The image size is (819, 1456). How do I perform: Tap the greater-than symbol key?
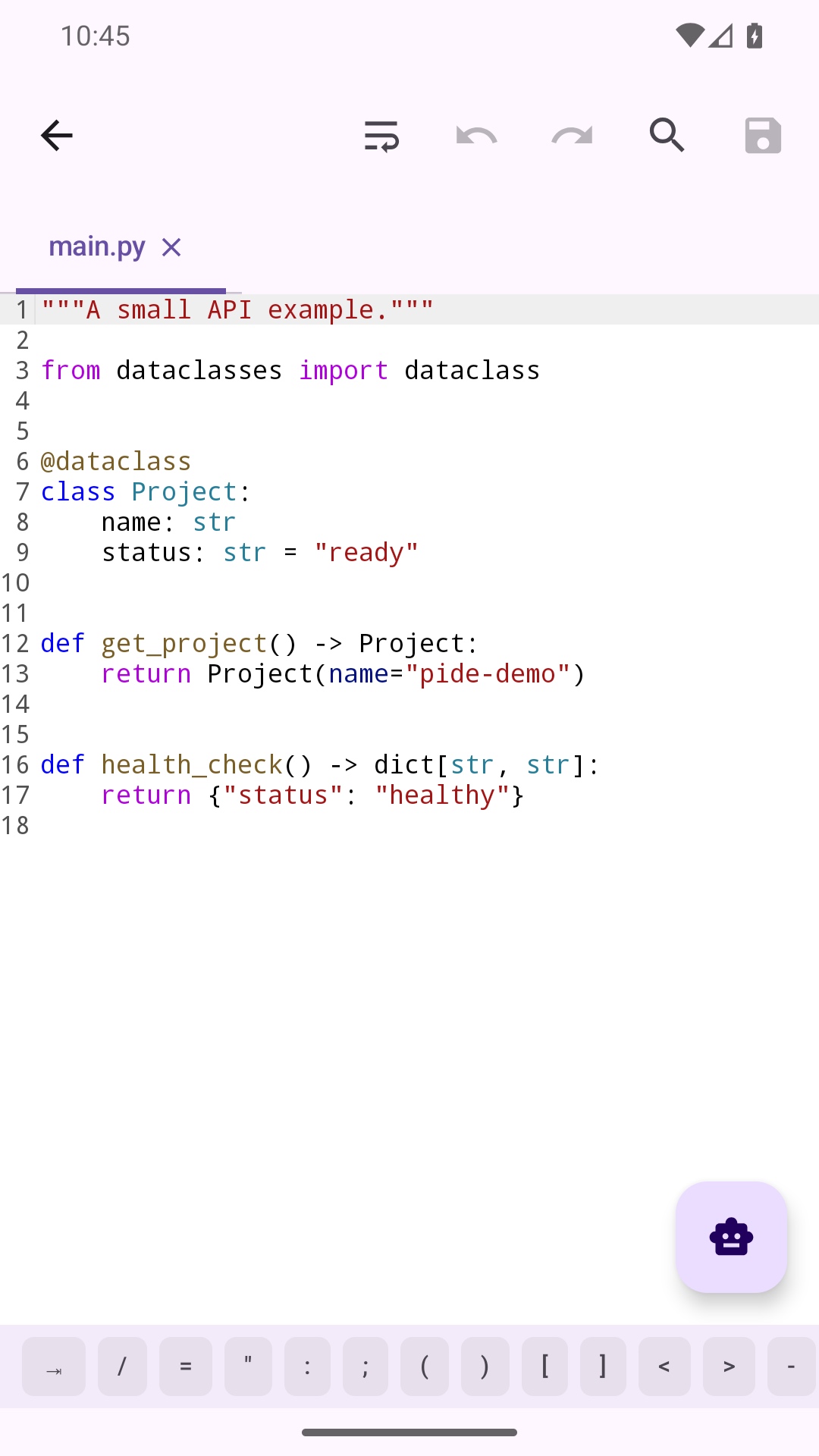[x=729, y=1367]
